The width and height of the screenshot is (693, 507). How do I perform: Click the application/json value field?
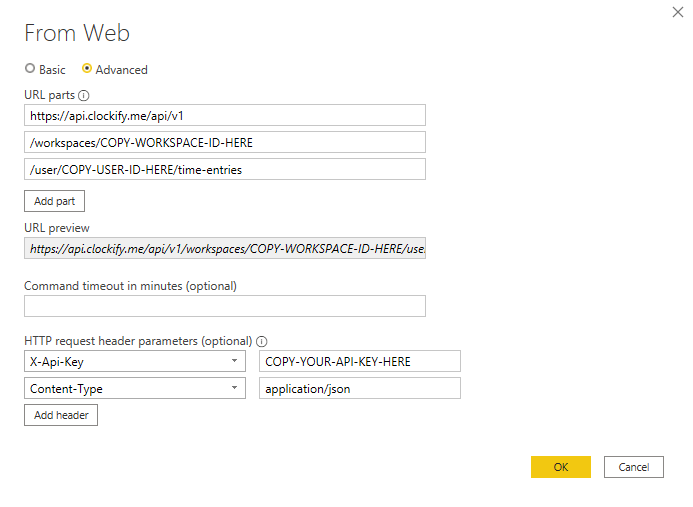click(360, 389)
